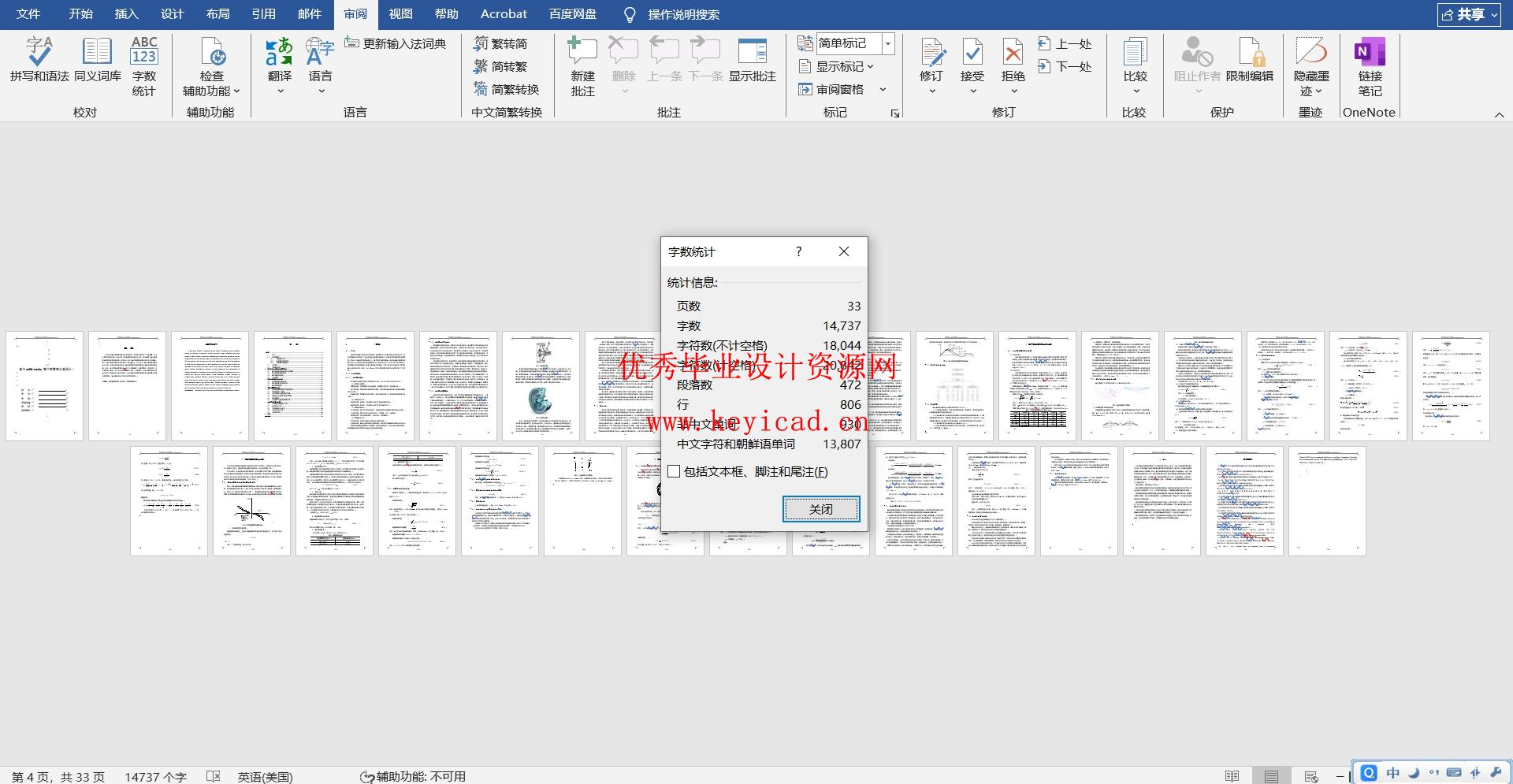Click the status bar word count 14737 个字
This screenshot has height=784, width=1513.
155,777
